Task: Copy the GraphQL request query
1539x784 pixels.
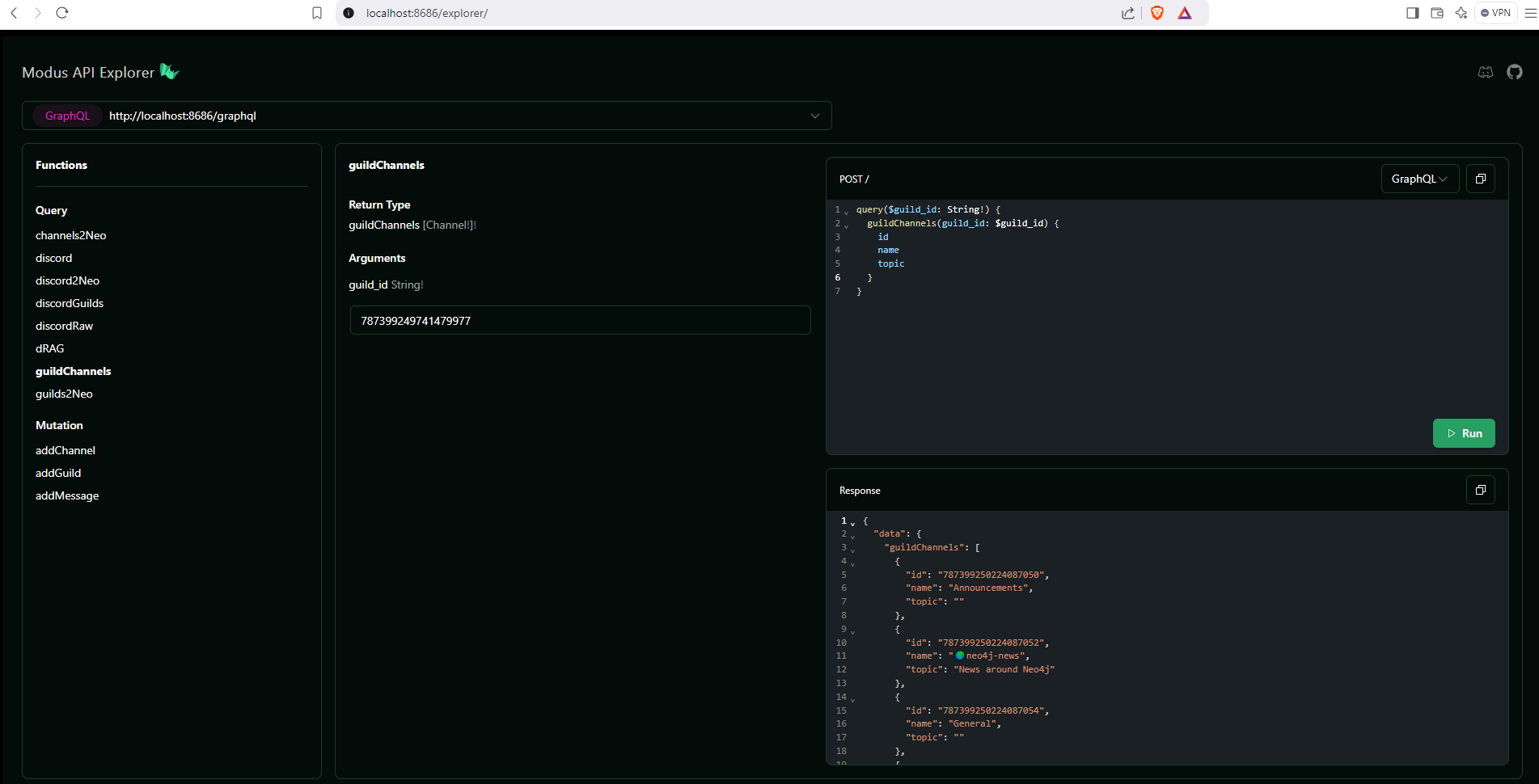Action: pyautogui.click(x=1481, y=179)
